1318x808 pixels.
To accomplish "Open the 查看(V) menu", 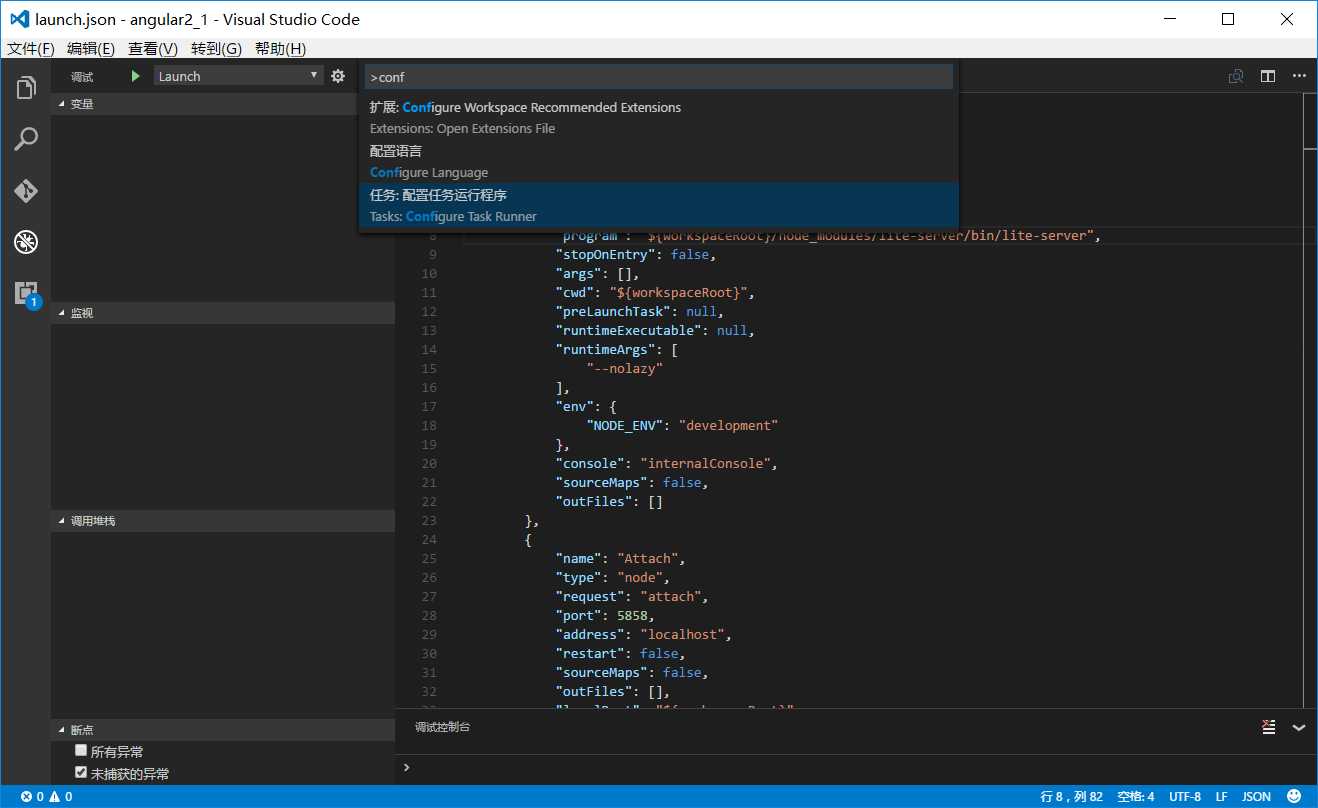I will click(x=153, y=49).
